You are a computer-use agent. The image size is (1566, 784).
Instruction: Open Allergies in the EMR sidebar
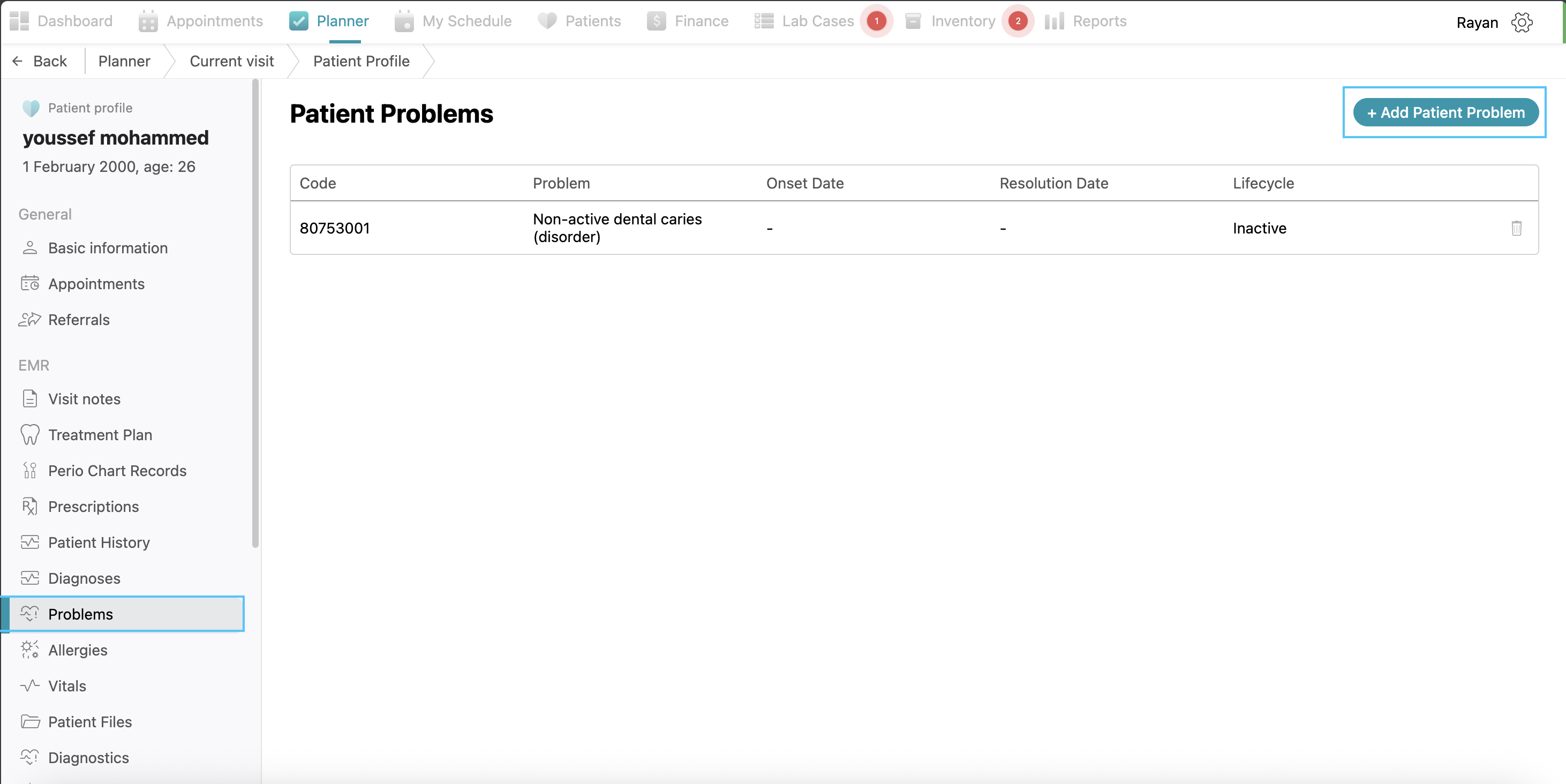tap(78, 650)
